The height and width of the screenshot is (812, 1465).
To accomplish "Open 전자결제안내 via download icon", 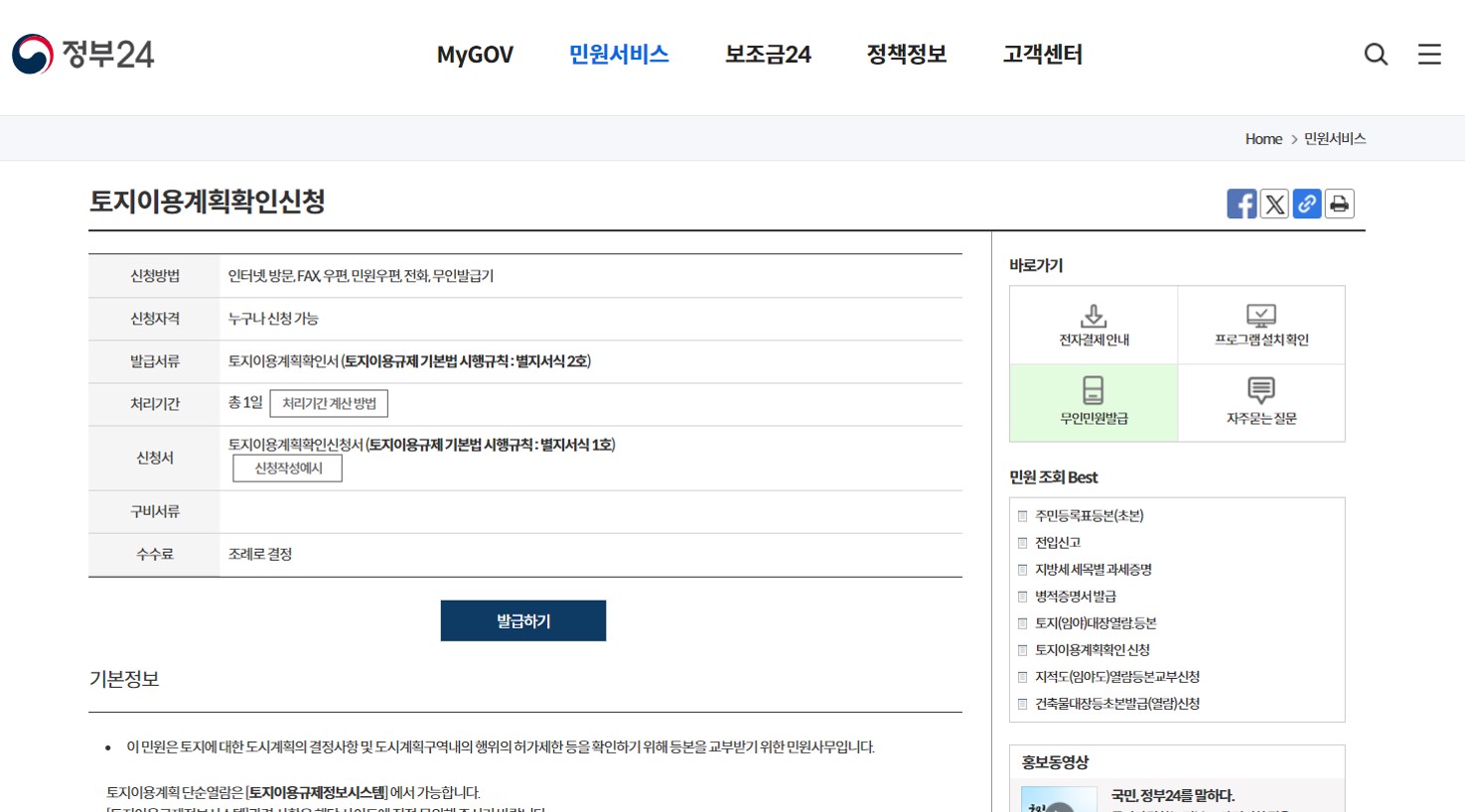I will pyautogui.click(x=1093, y=323).
